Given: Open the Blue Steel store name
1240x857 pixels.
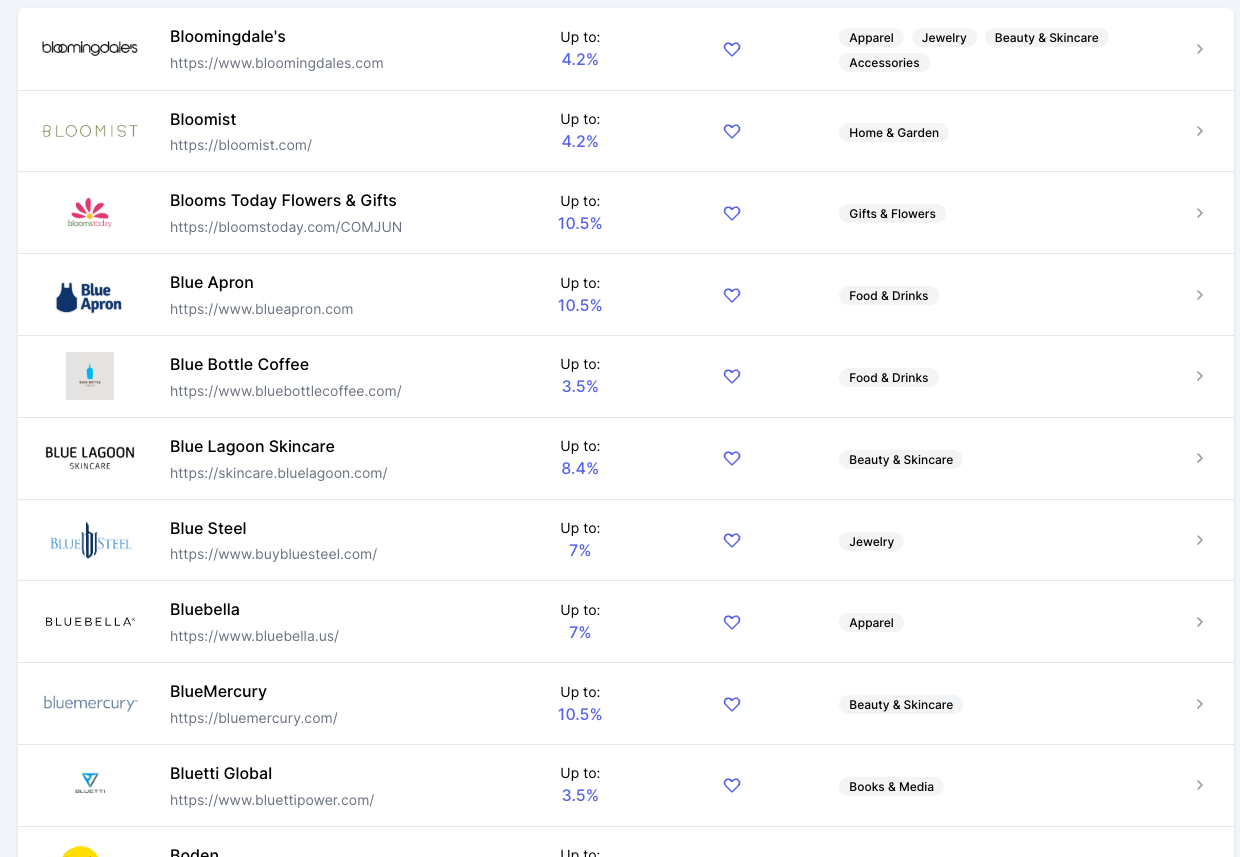Looking at the screenshot, I should tap(208, 528).
